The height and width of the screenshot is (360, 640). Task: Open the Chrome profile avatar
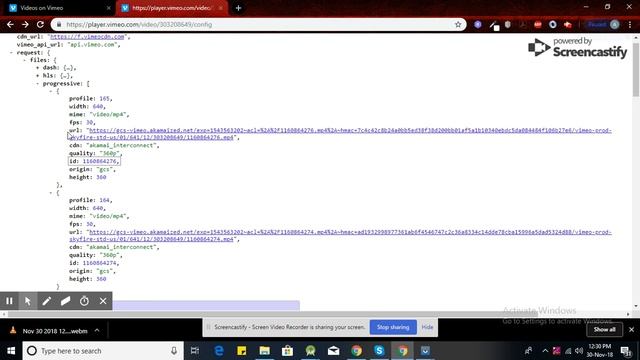pos(615,24)
